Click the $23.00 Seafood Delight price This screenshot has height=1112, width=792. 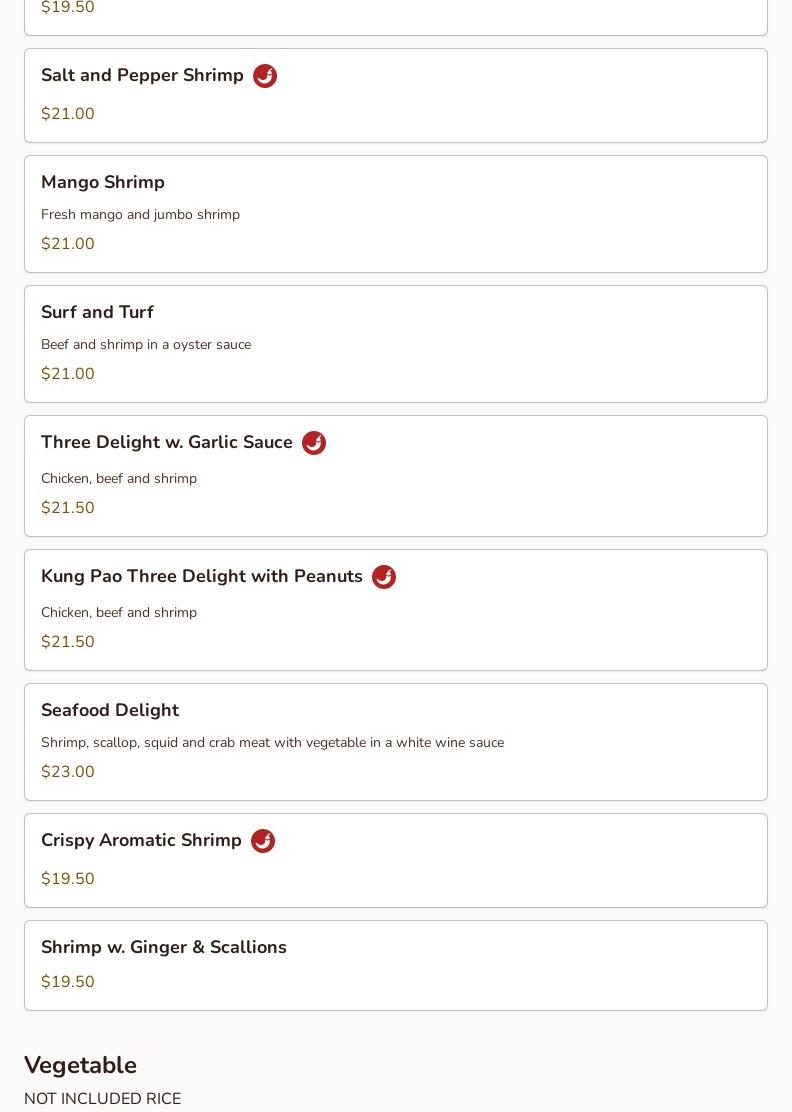pyautogui.click(x=68, y=772)
